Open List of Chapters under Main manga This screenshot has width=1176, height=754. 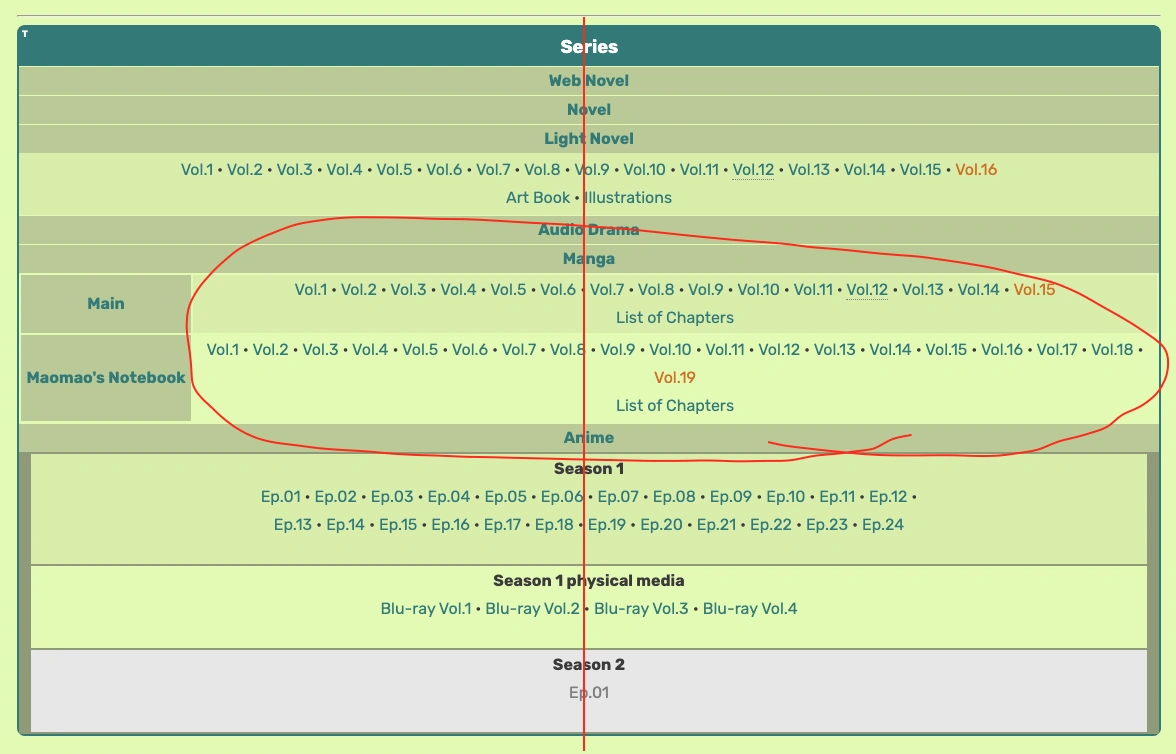pos(675,317)
